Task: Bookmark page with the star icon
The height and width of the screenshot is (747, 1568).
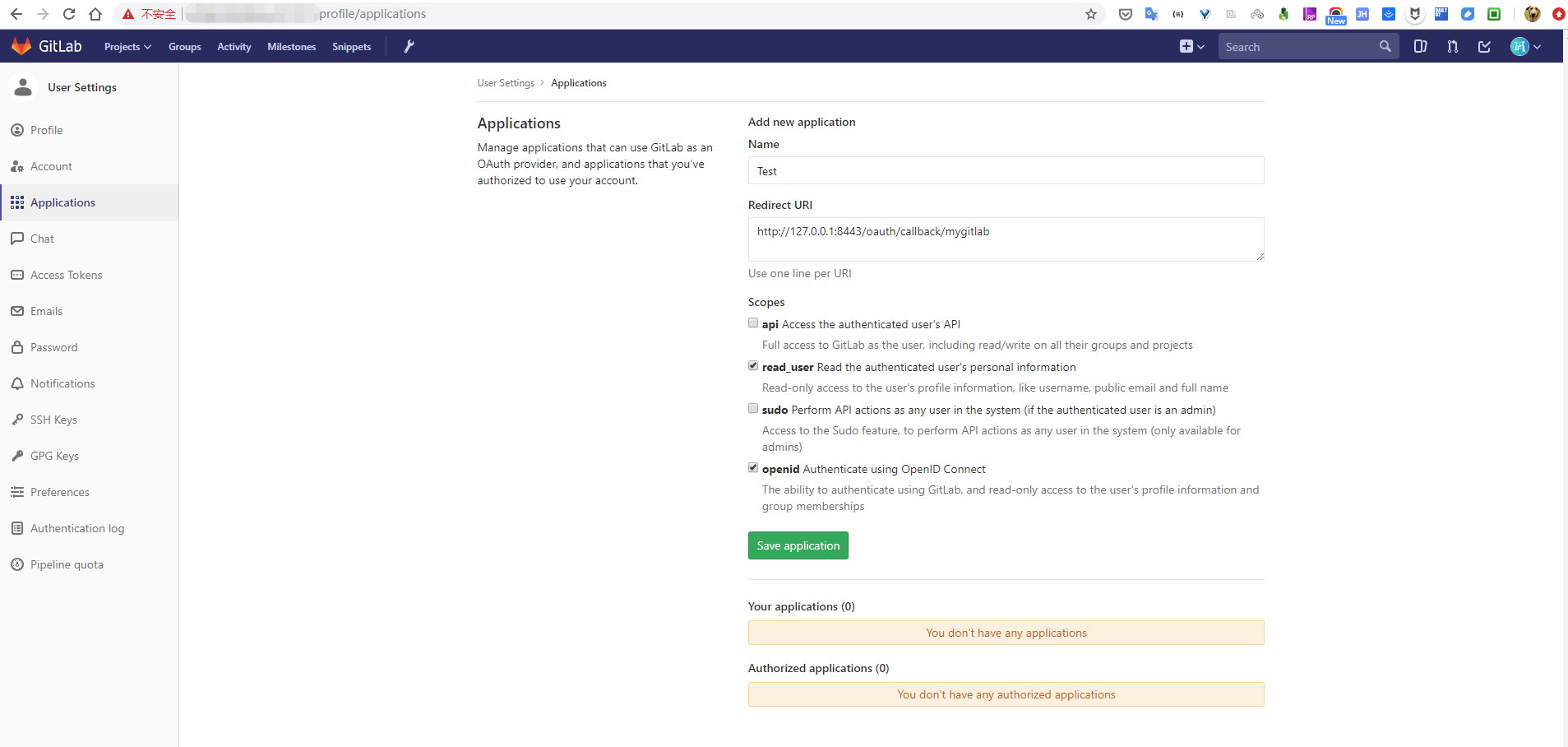Action: click(x=1091, y=14)
